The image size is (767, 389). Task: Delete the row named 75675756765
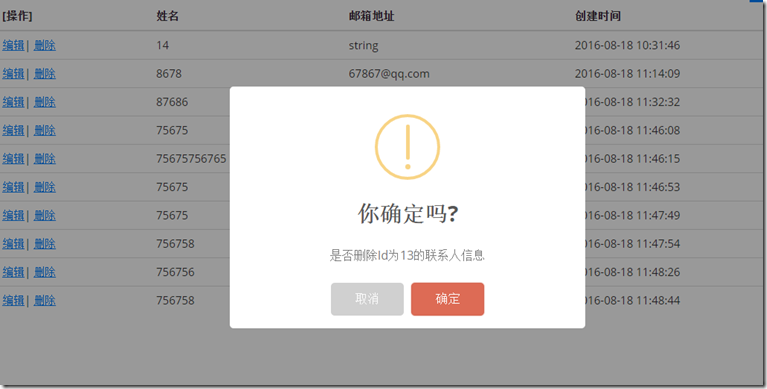point(45,159)
